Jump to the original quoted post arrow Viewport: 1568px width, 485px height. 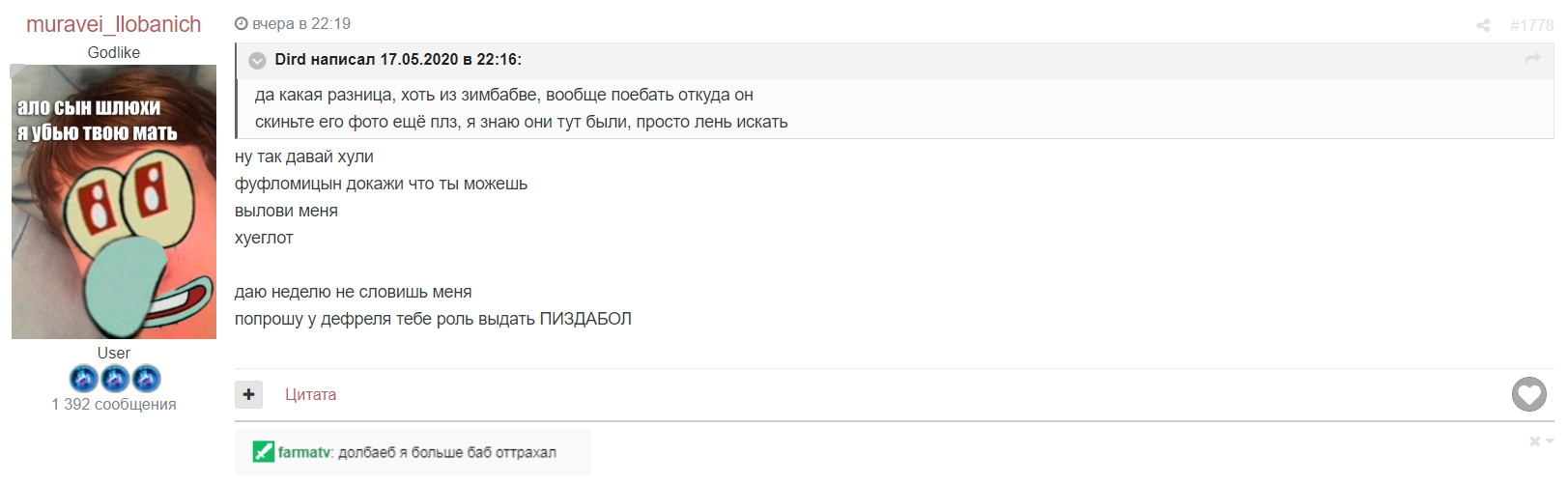point(1532,60)
